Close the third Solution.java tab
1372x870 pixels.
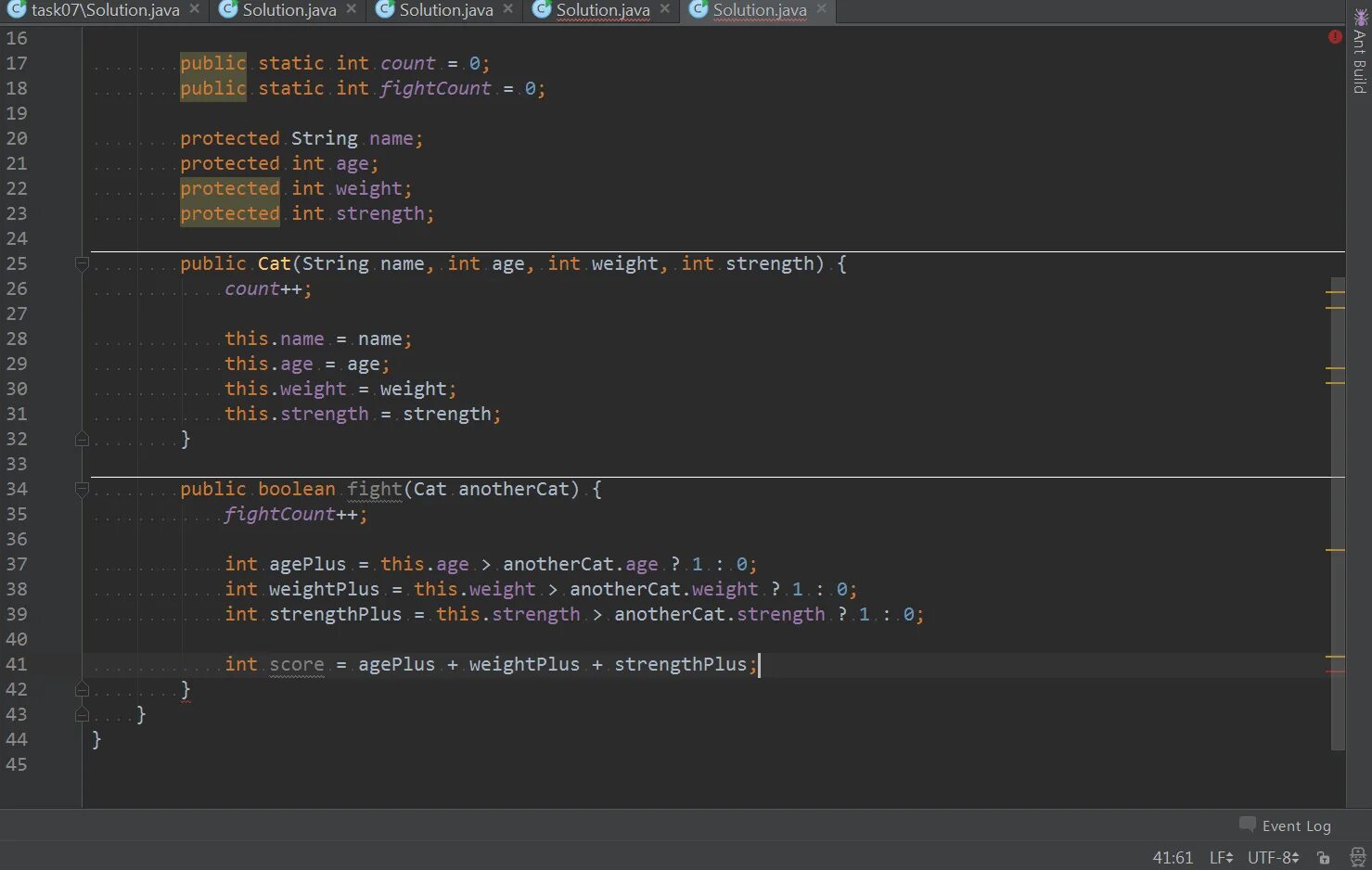coord(506,10)
